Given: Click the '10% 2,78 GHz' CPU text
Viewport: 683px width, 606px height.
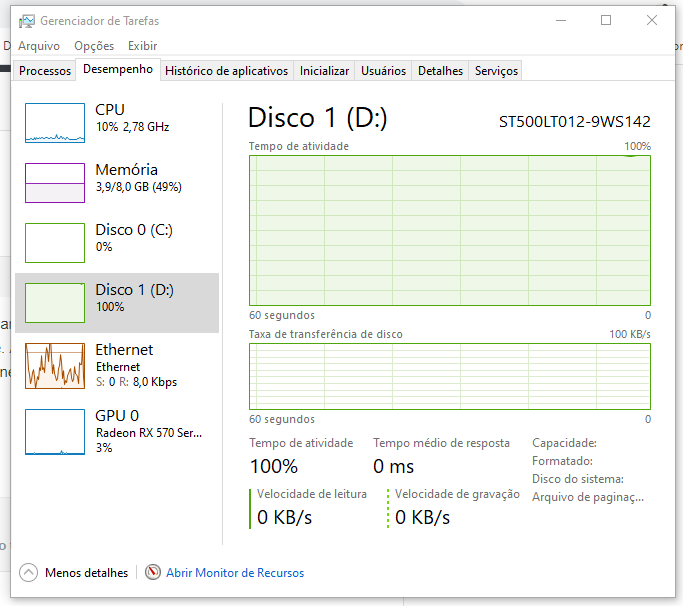Looking at the screenshot, I should click(132, 127).
